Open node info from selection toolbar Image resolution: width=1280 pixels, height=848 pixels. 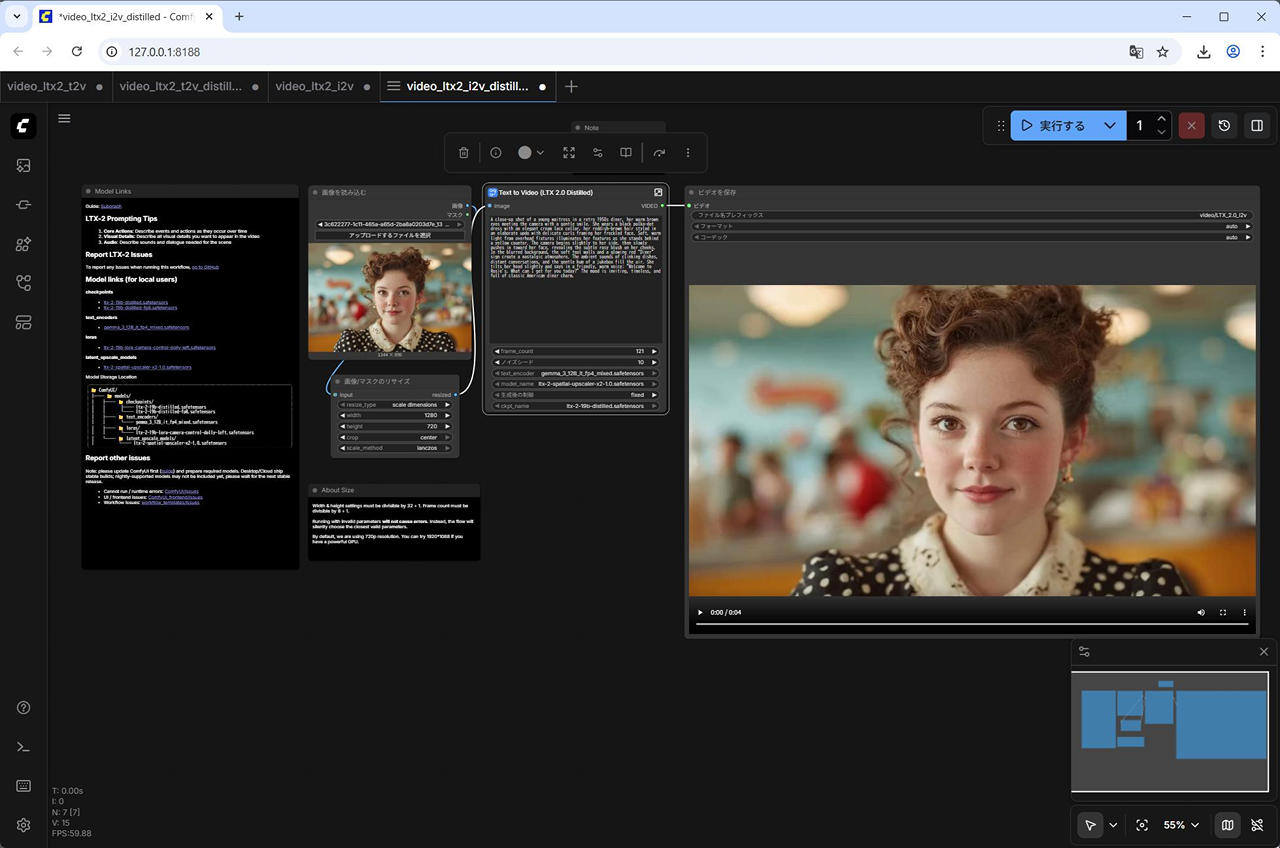[496, 153]
